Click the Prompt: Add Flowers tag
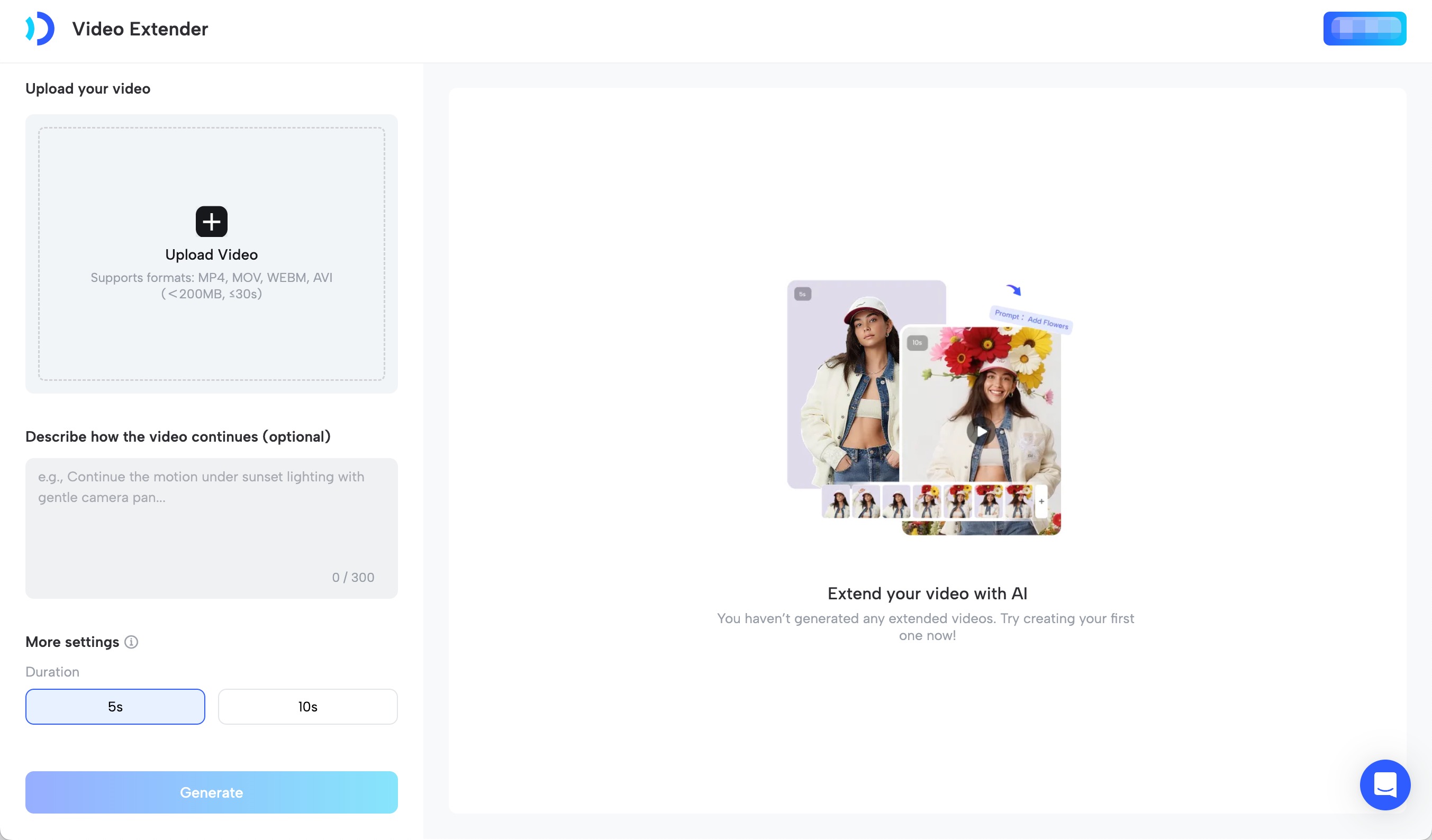The image size is (1432, 840). [1031, 319]
